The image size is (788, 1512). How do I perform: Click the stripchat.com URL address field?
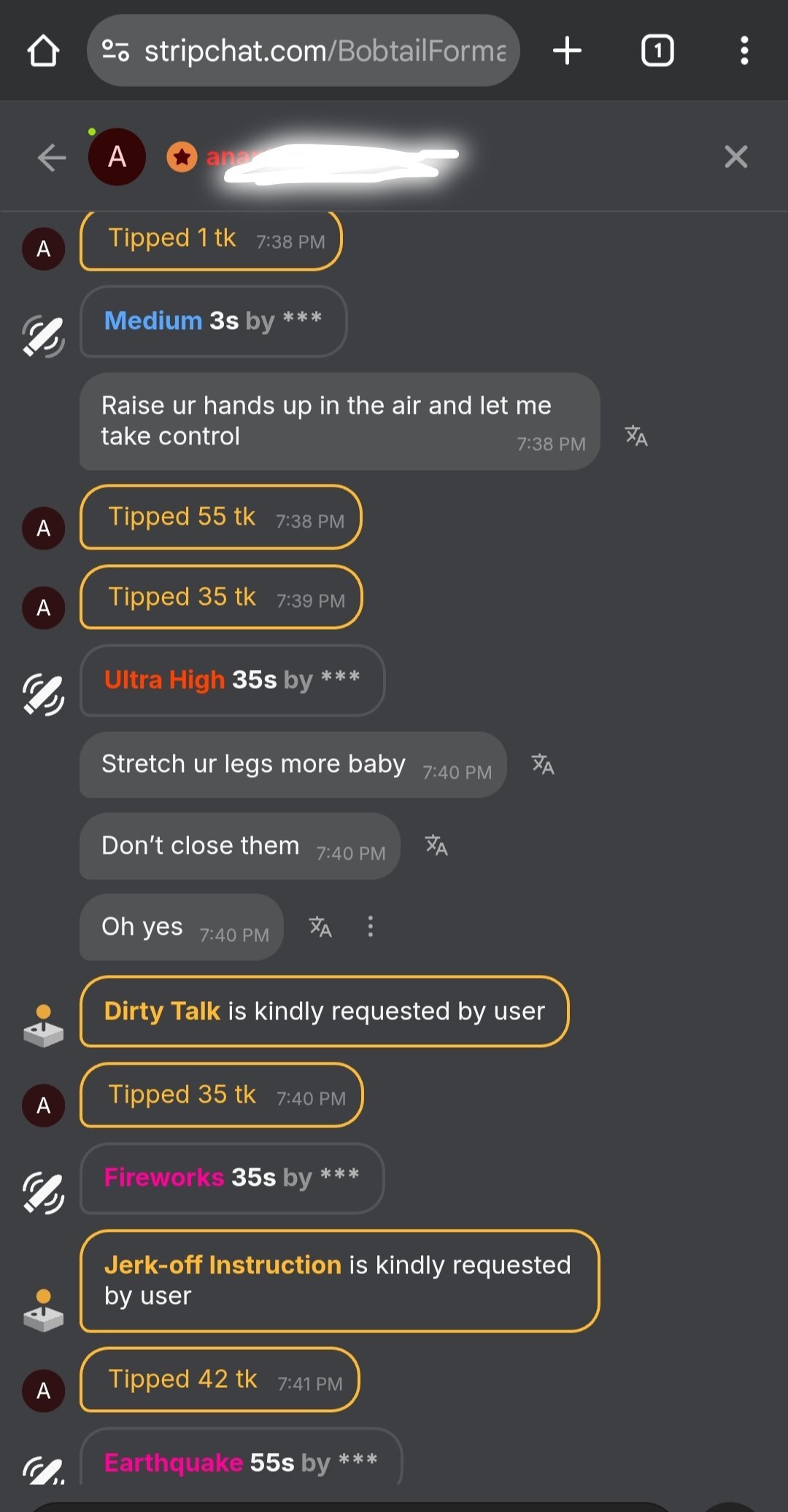pyautogui.click(x=325, y=51)
